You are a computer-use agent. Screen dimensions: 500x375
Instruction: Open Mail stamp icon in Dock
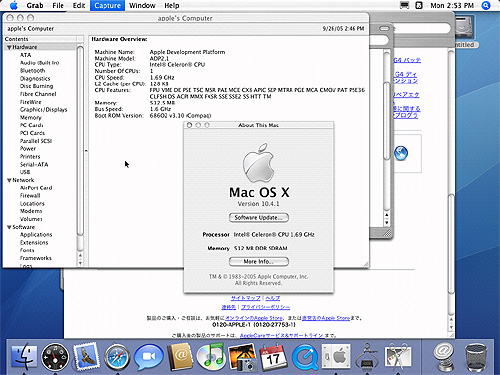point(86,357)
